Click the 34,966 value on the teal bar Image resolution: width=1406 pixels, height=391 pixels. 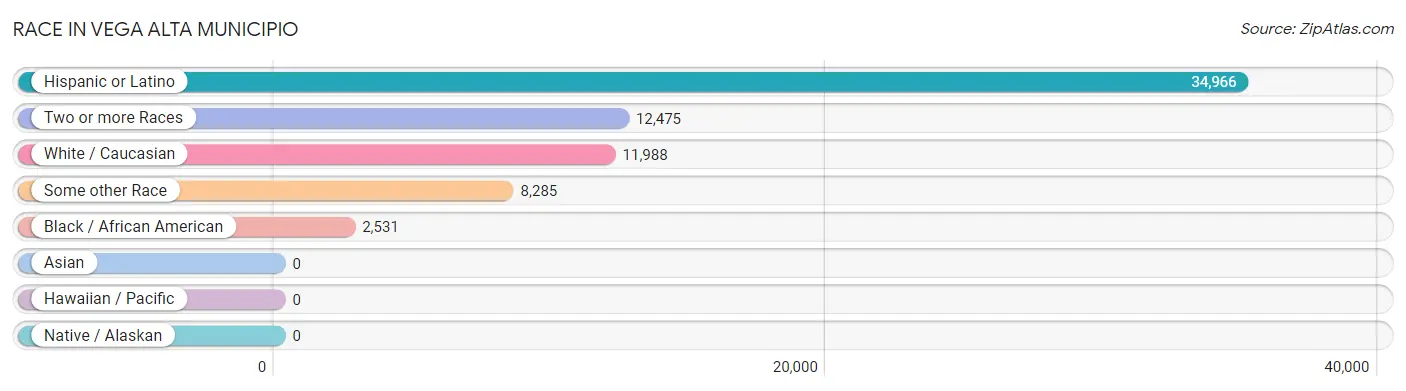coord(1213,82)
